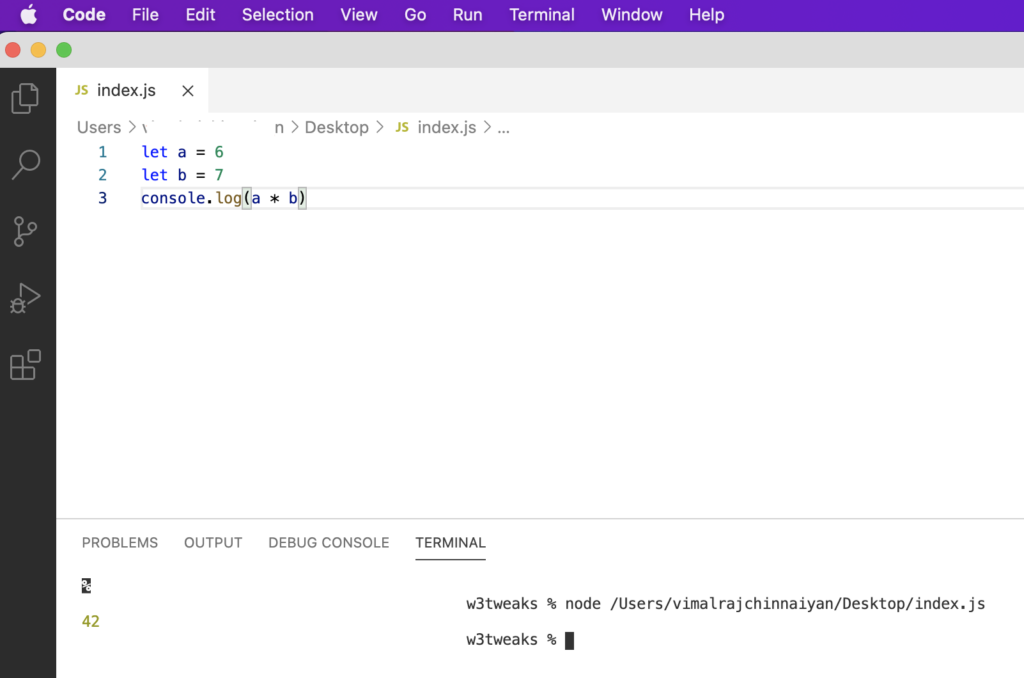The image size is (1024, 678).
Task: Click the code line 'let a = 6'
Action: pyautogui.click(x=182, y=152)
